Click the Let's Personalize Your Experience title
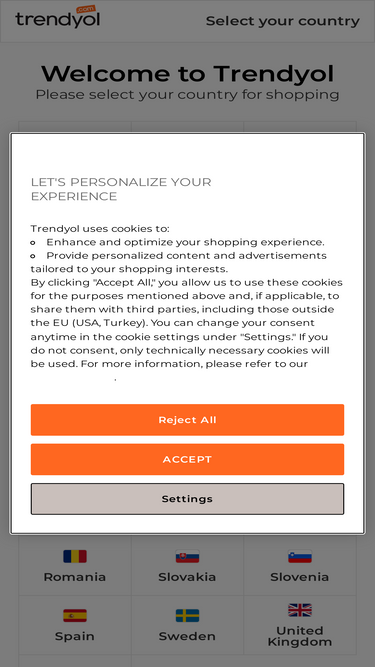Viewport: 375px width, 667px height. [121, 189]
